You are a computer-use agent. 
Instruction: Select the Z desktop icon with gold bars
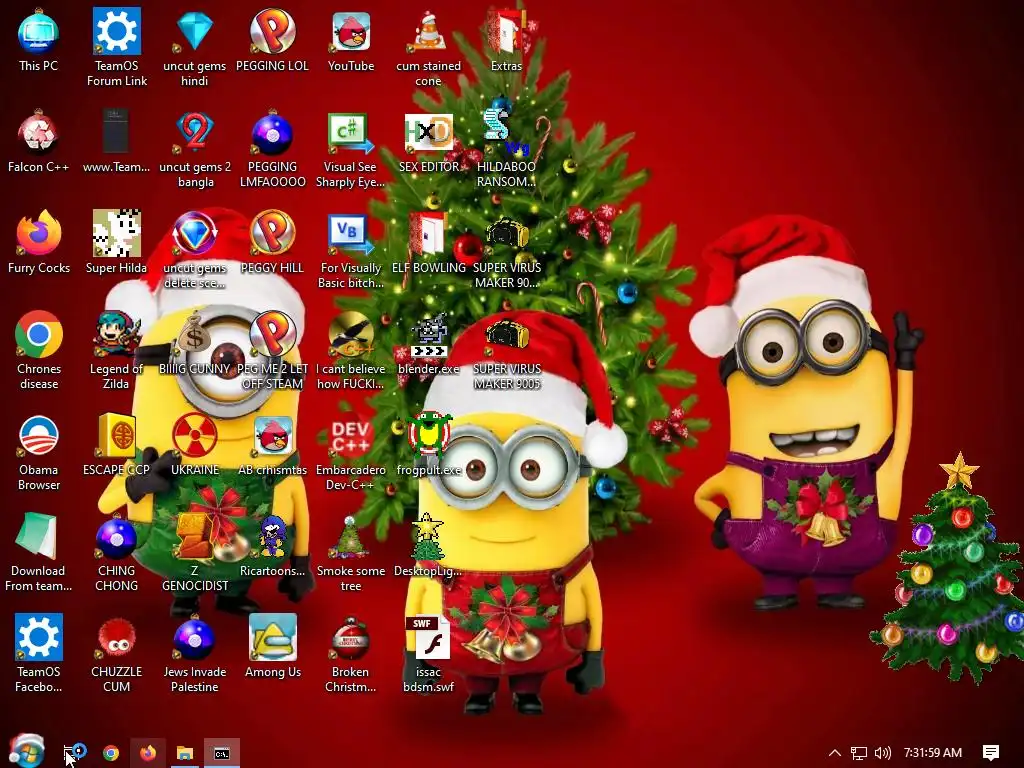(195, 553)
